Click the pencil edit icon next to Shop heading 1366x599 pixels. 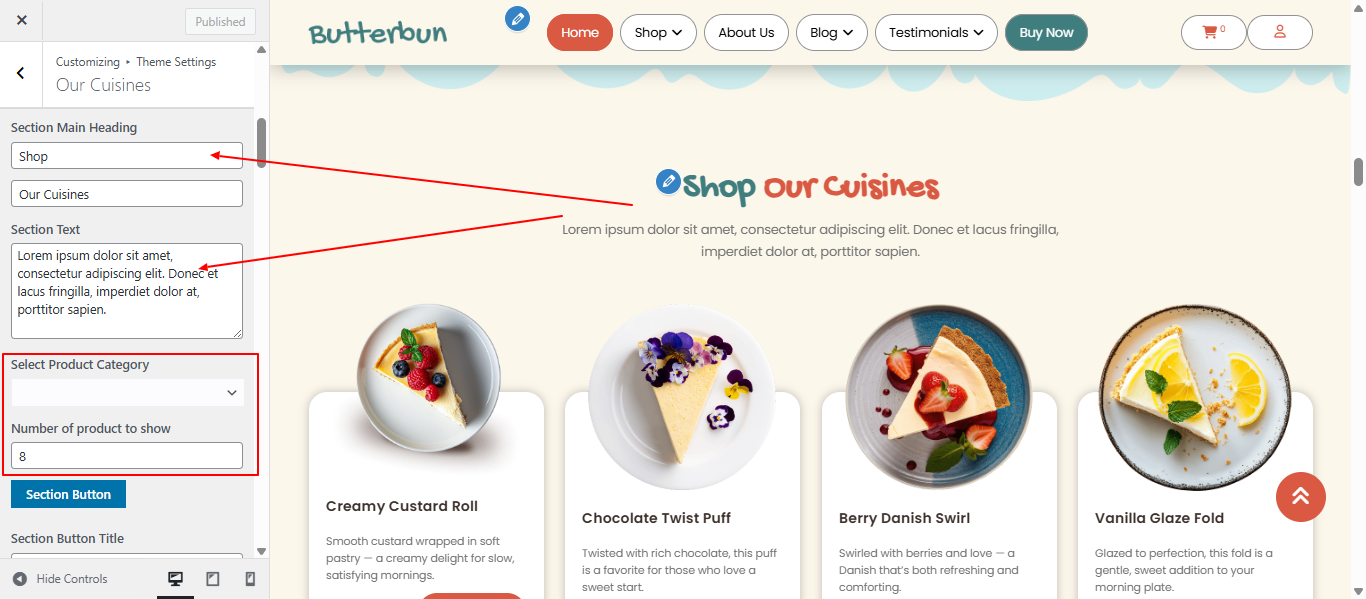click(668, 181)
